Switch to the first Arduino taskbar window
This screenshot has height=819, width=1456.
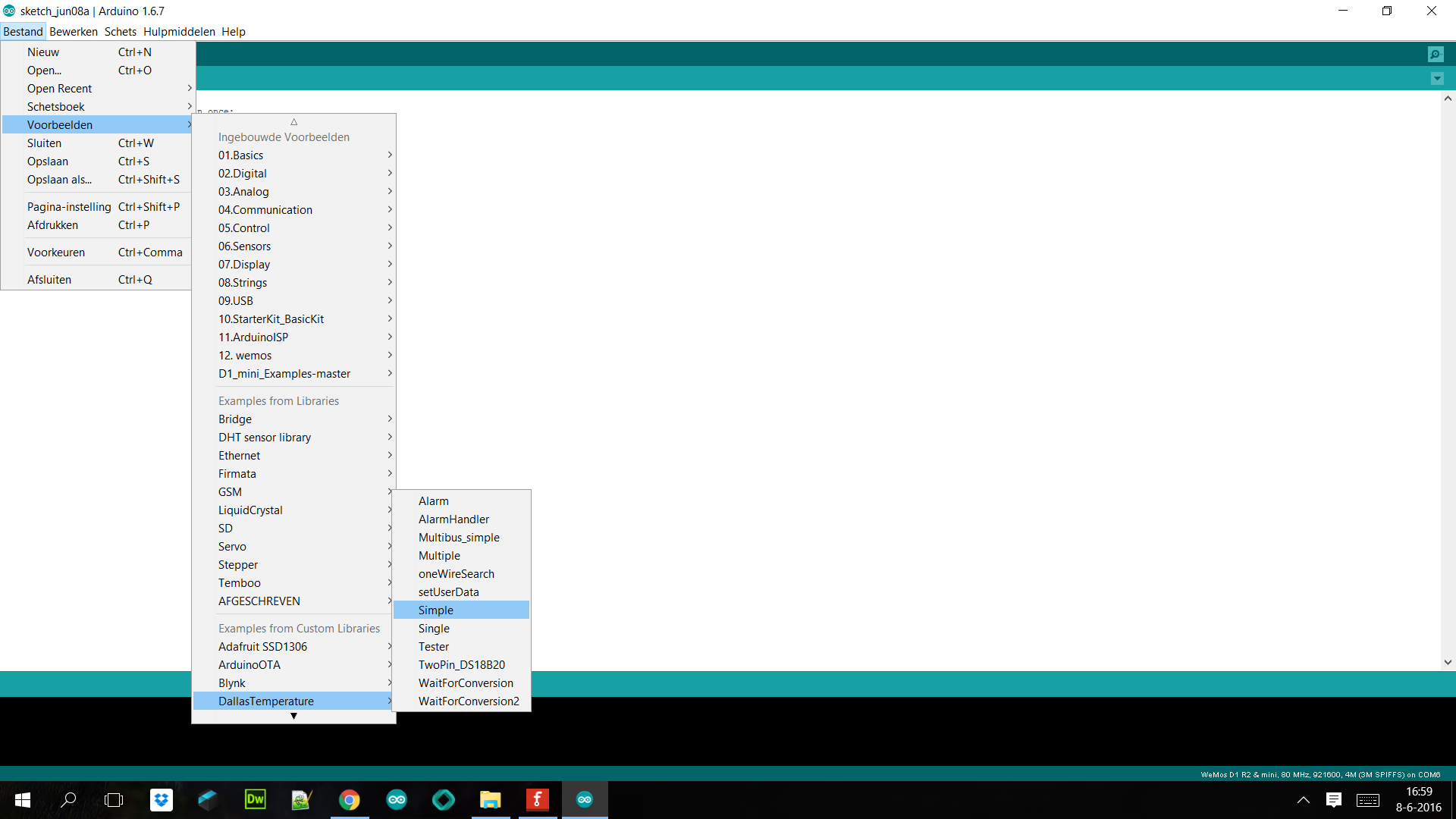396,799
